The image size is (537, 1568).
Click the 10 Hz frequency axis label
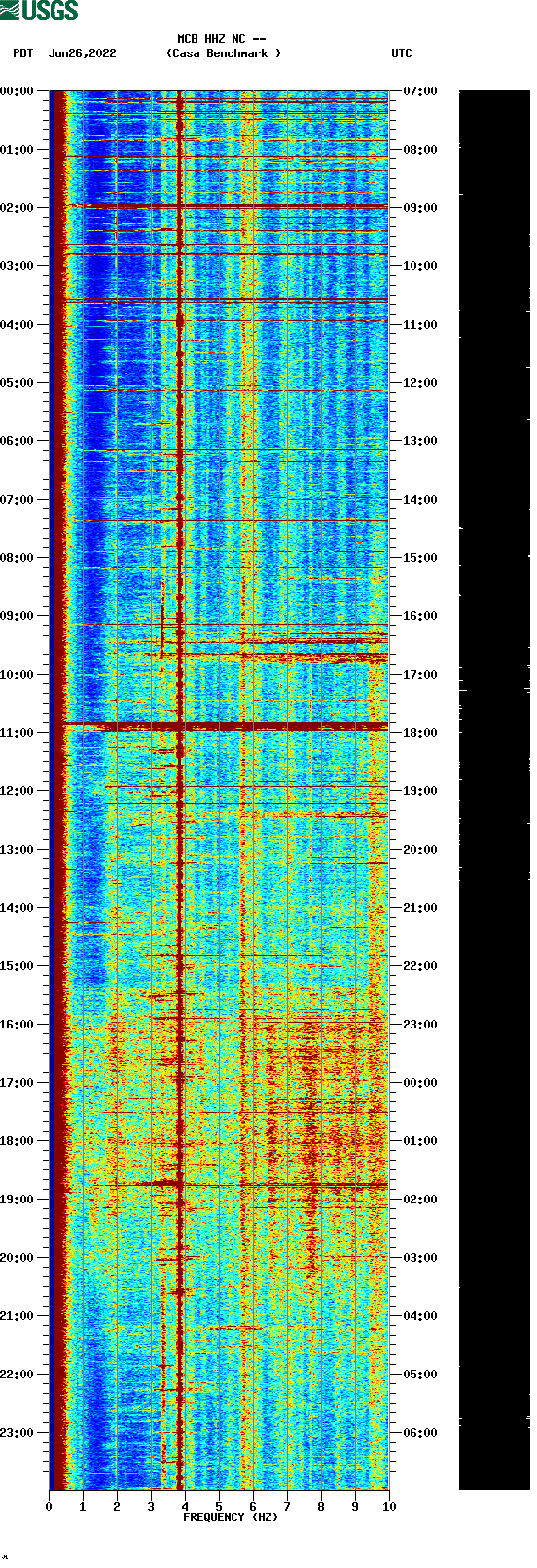pos(389,1507)
